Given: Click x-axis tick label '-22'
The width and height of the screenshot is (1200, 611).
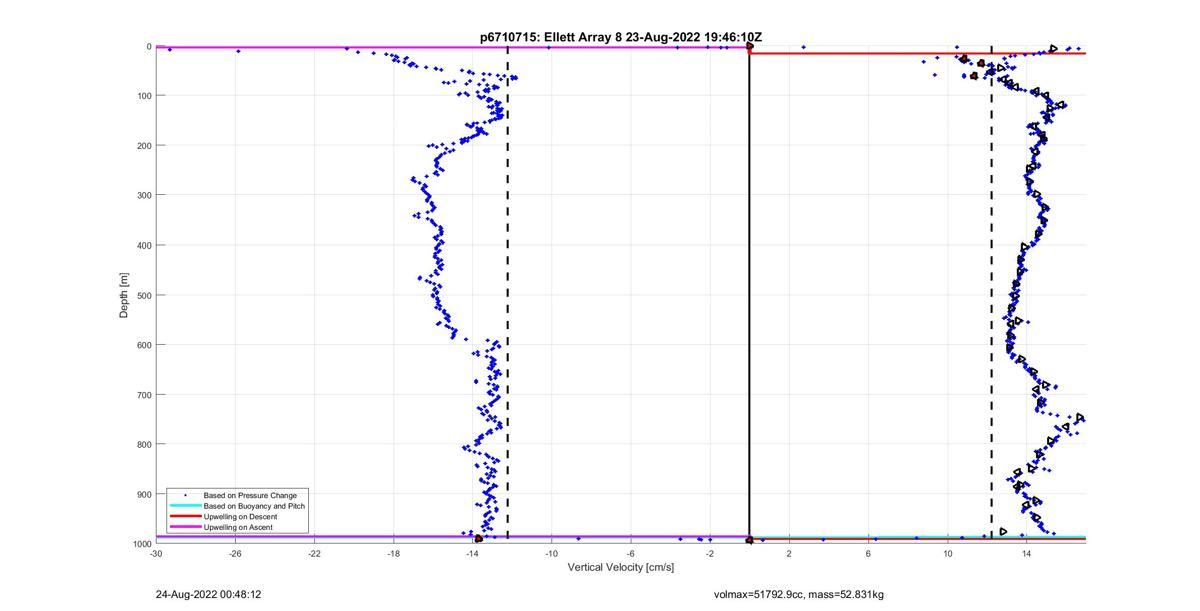Looking at the screenshot, I should [x=314, y=553].
